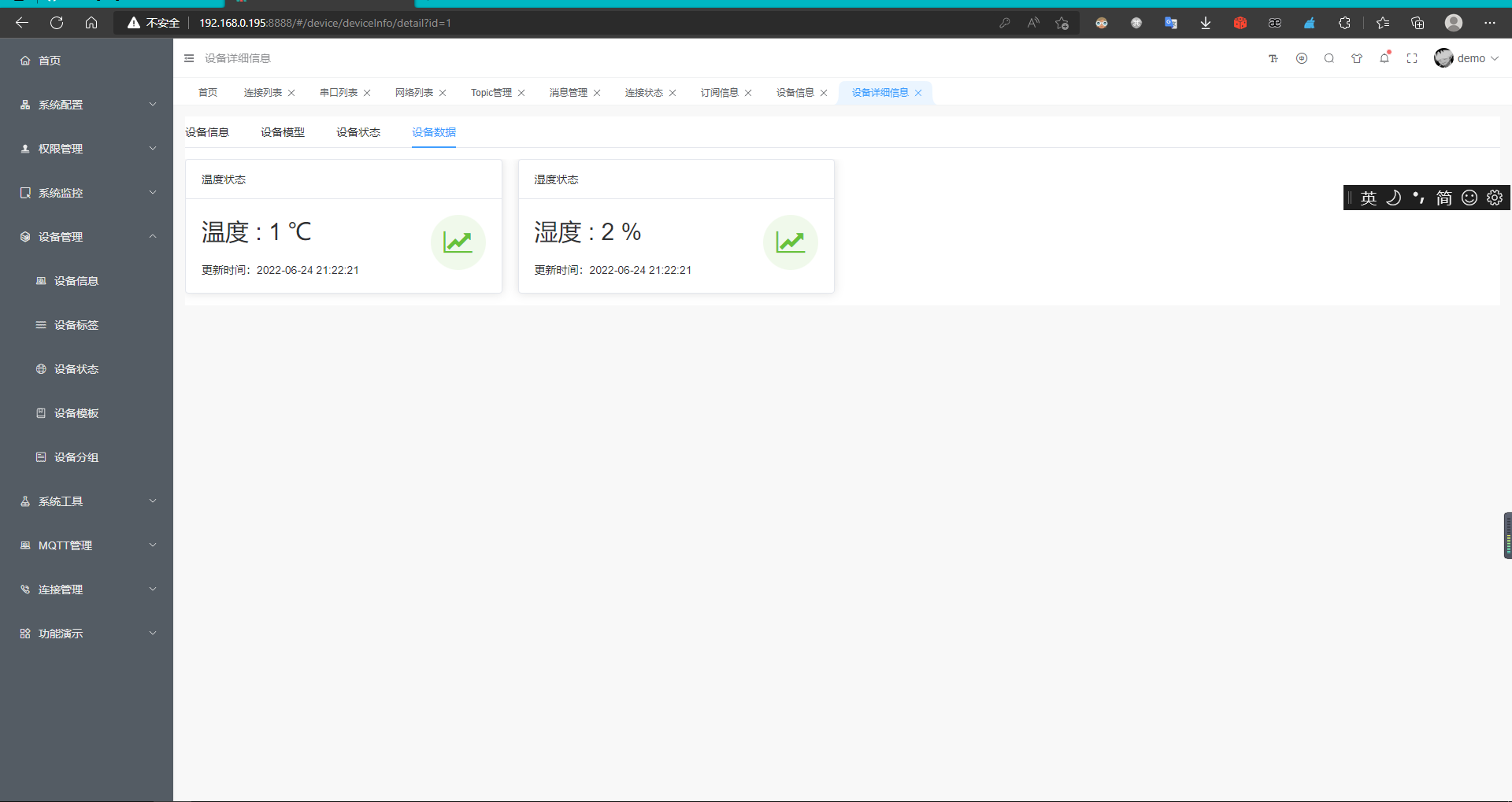
Task: Open browser extensions puzzle icon
Action: pos(1344,23)
